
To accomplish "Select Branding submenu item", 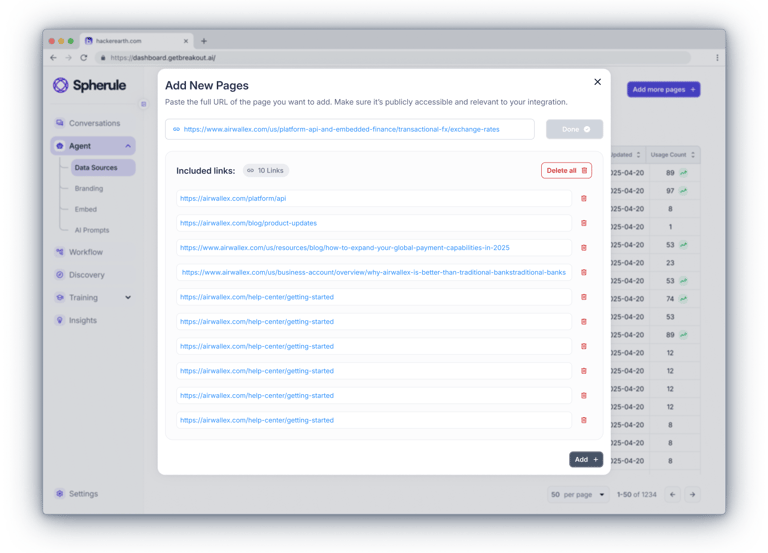I will pos(89,189).
